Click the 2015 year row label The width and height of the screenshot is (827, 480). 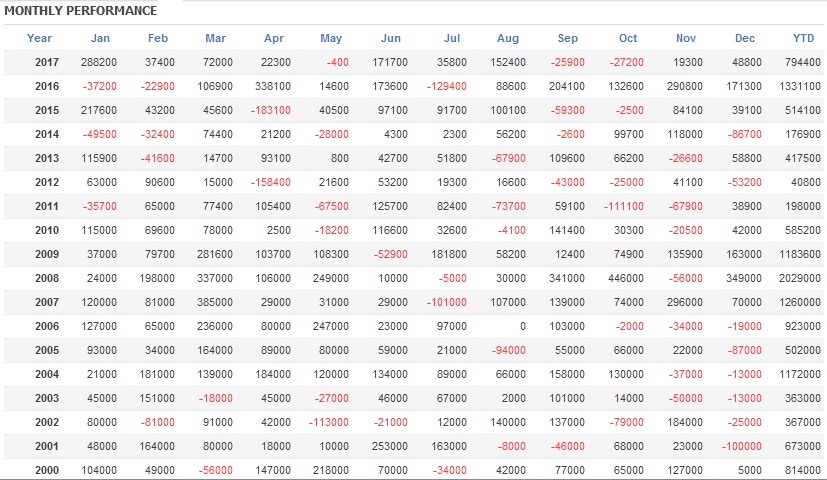coord(46,110)
